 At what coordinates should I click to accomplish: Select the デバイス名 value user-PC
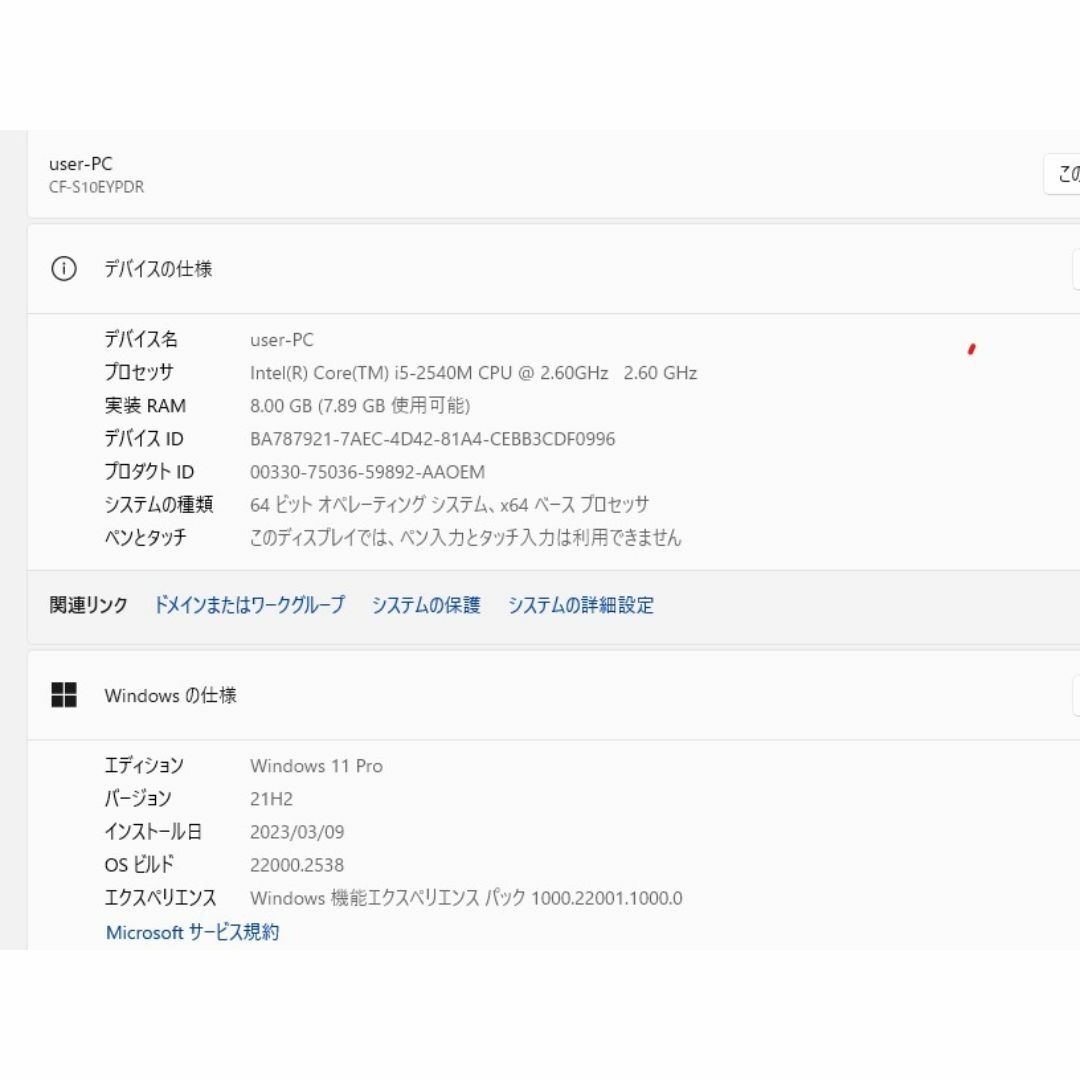(x=282, y=340)
